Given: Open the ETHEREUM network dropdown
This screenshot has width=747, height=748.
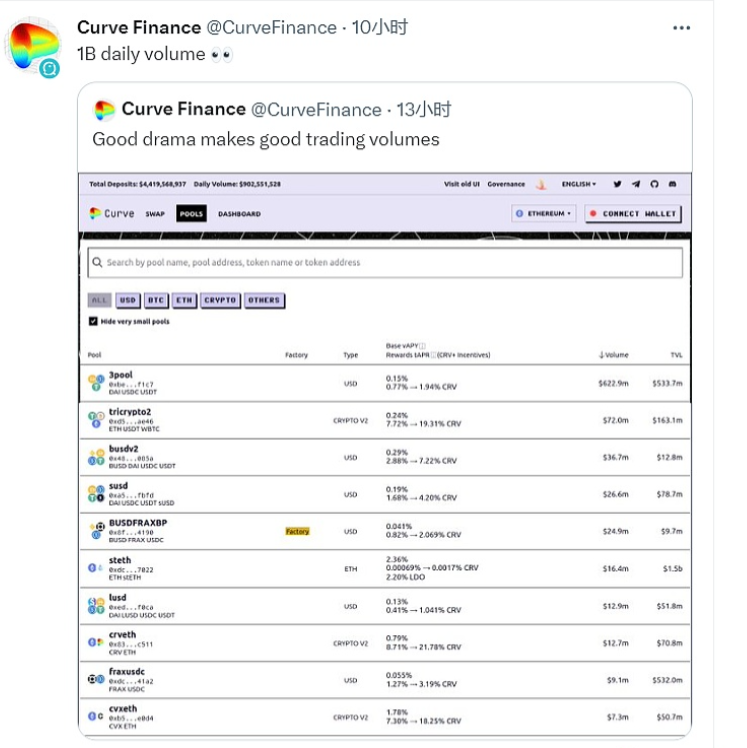Looking at the screenshot, I should tap(544, 213).
